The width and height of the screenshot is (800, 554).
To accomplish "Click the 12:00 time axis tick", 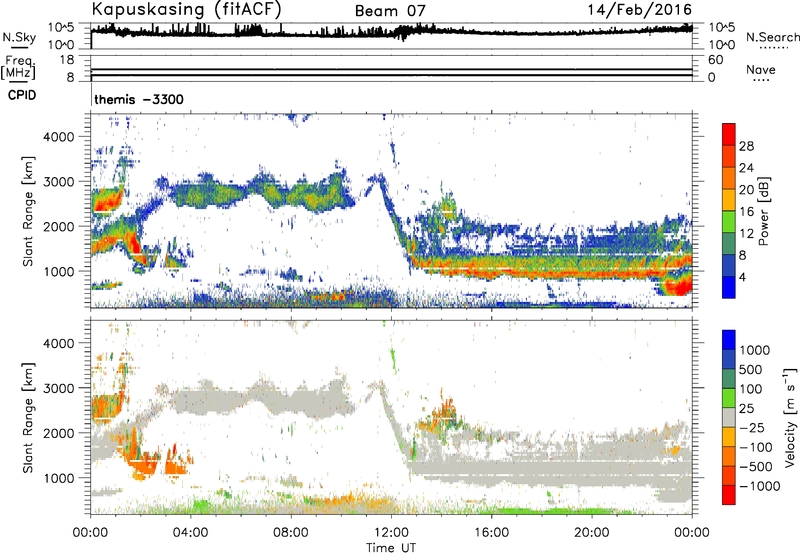I will click(x=391, y=533).
